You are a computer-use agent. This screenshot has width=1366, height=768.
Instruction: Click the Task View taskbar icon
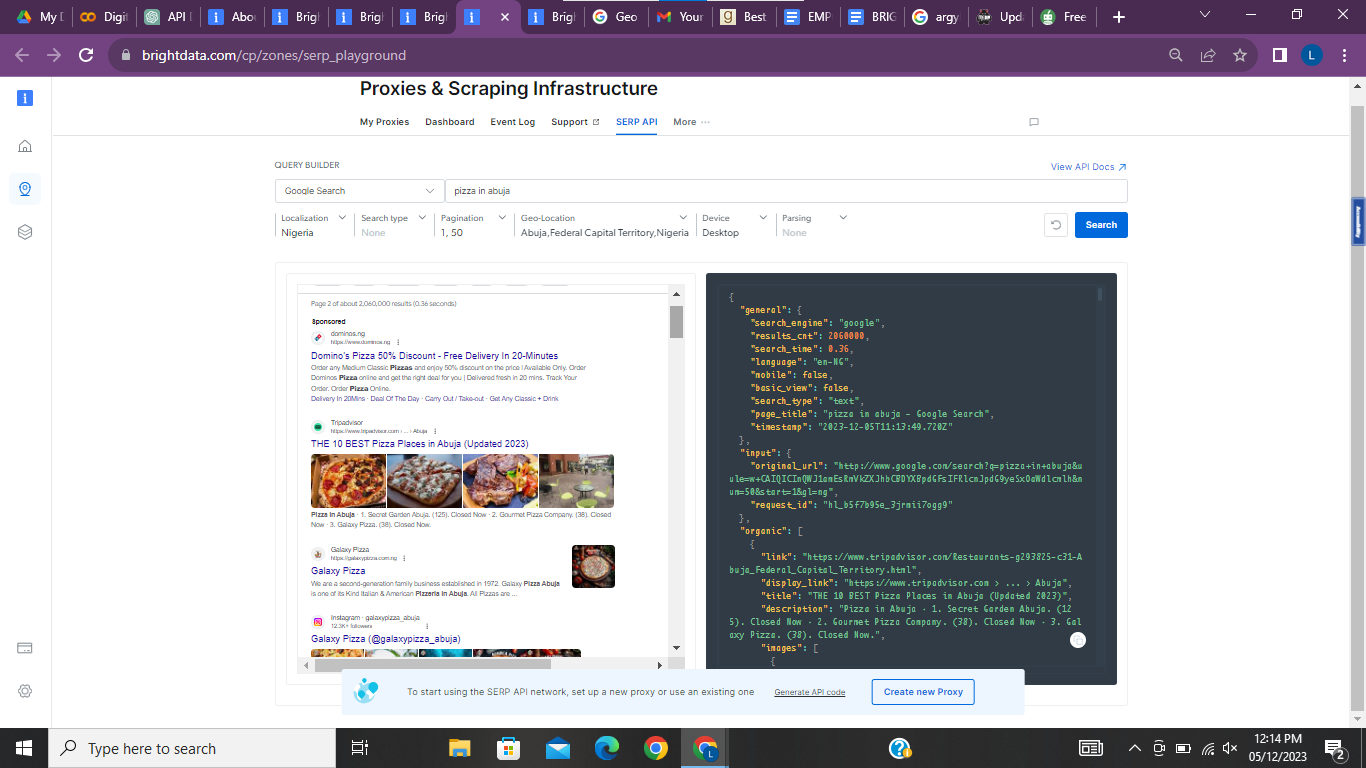tap(360, 748)
